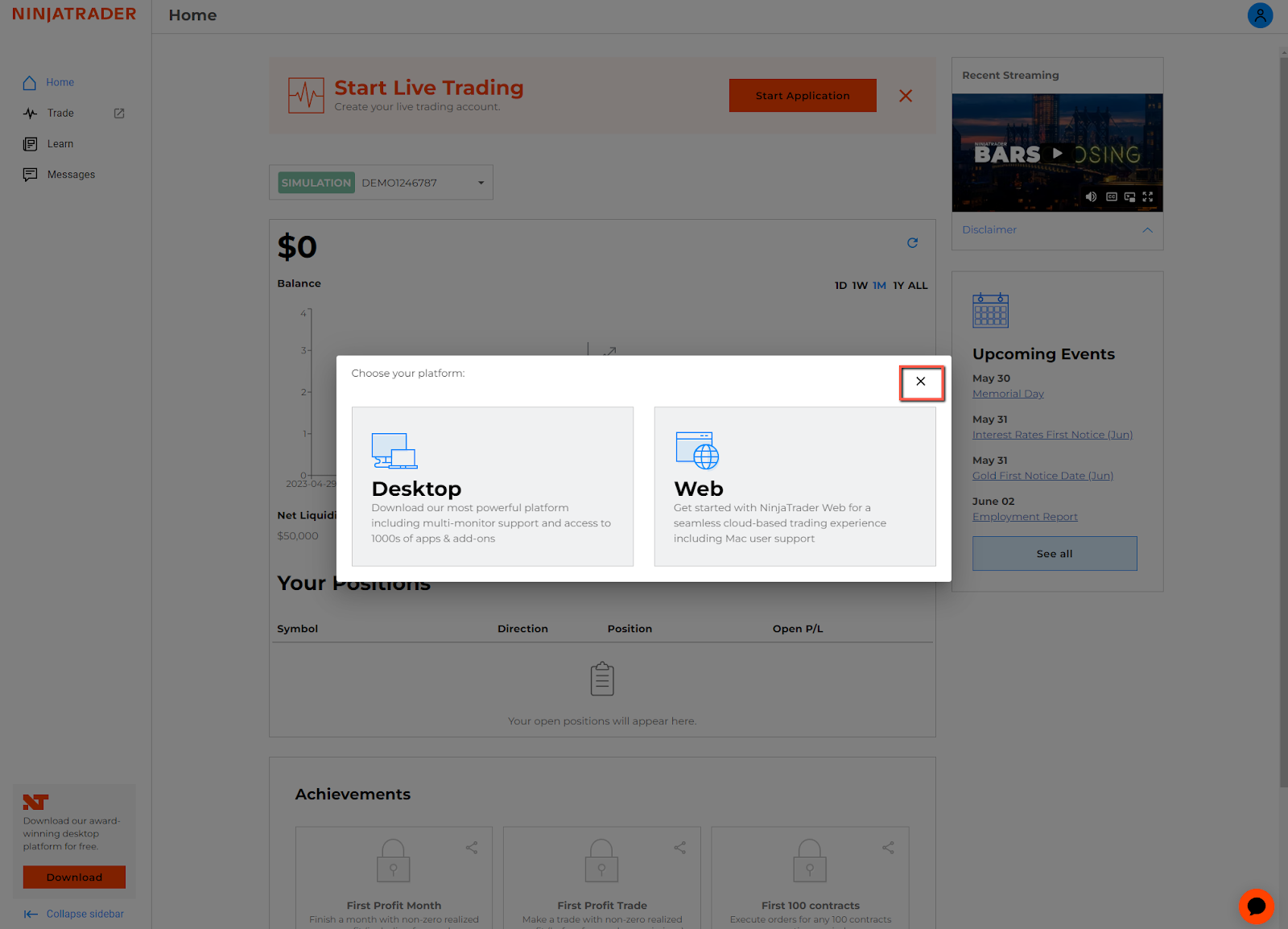Click the Learn book icon
The height and width of the screenshot is (929, 1288).
30,144
